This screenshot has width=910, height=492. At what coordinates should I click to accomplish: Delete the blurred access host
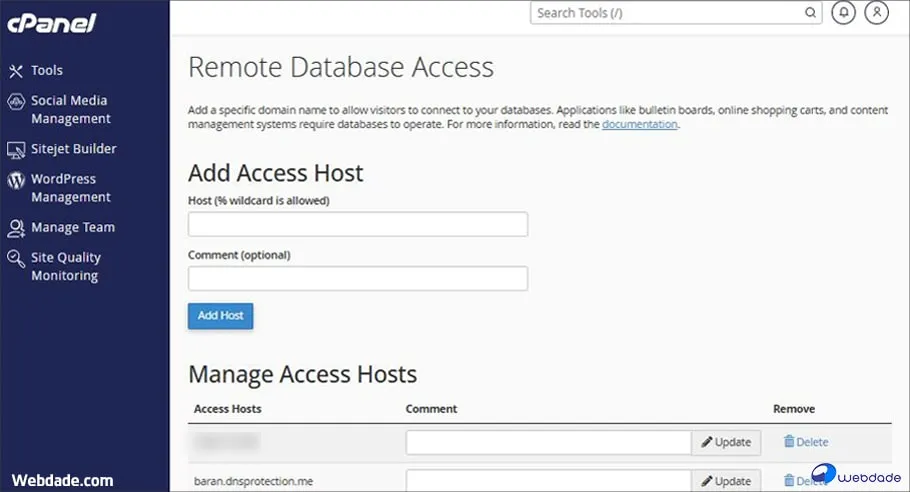click(806, 442)
